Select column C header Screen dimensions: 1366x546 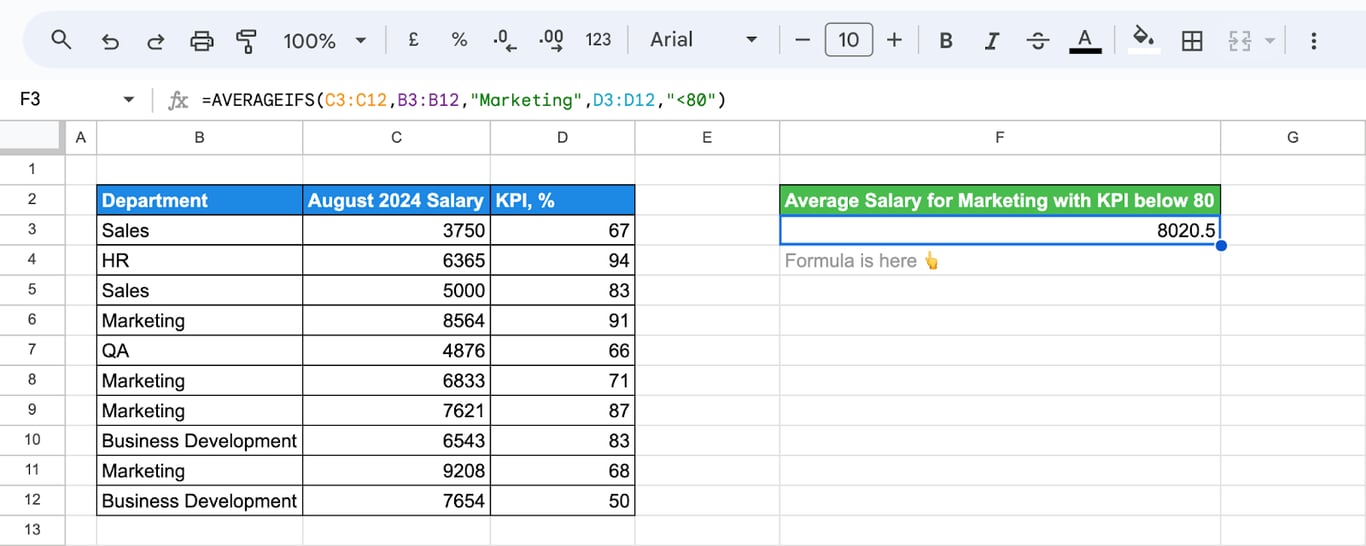pos(396,138)
